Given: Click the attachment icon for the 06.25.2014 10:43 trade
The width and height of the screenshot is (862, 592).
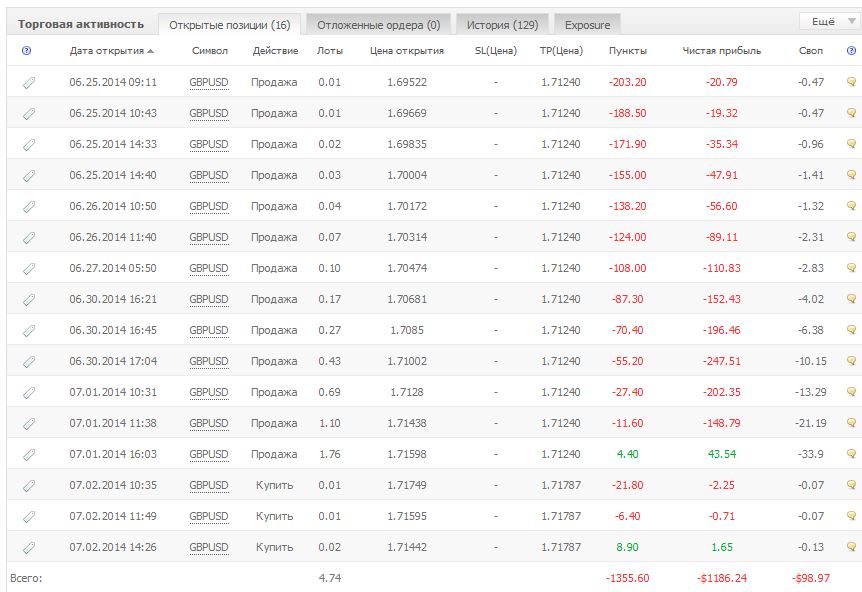Looking at the screenshot, I should (x=29, y=113).
